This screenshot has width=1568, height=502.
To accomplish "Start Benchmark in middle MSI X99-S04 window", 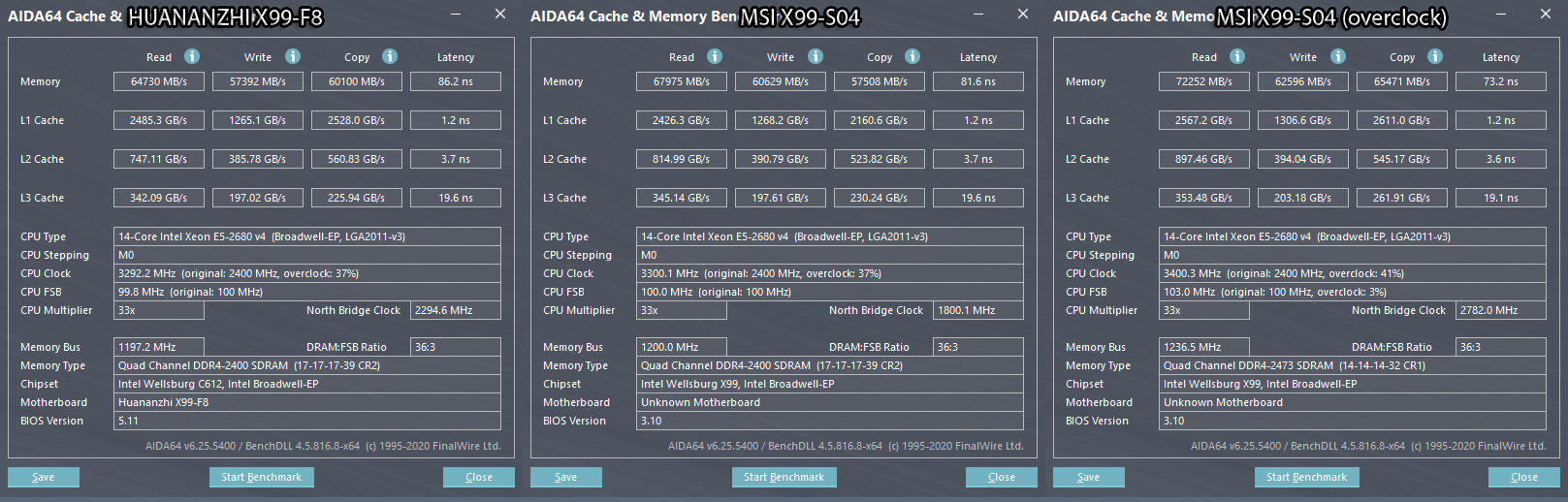I will (x=784, y=477).
